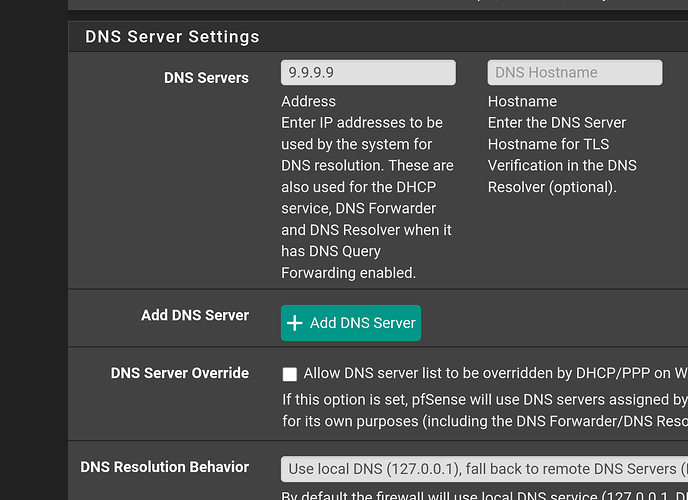Screen dimensions: 688x500
Task: Click the 'TLS Verification' hostname help text
Action: 562,165
